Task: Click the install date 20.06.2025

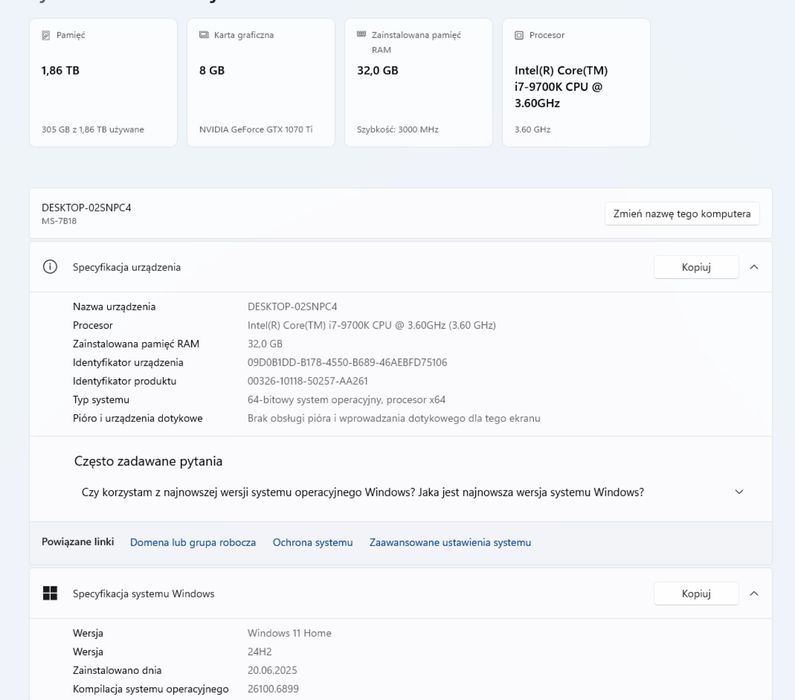Action: pyautogui.click(x=272, y=671)
